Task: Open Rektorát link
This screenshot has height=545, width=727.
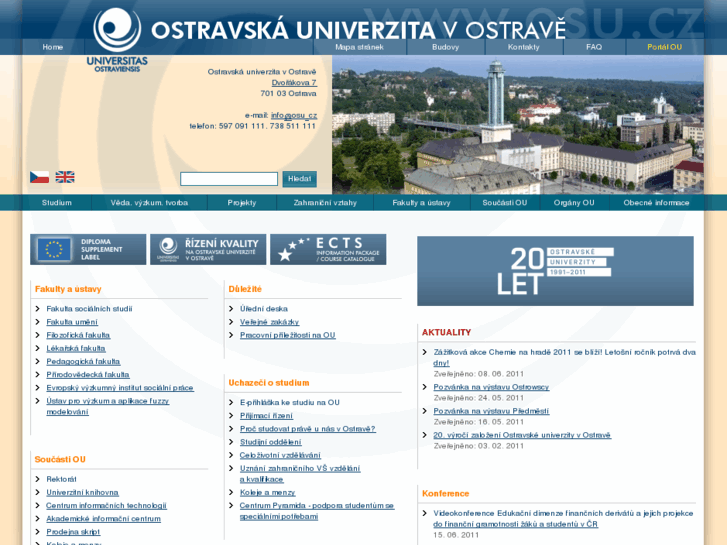Action: click(61, 479)
